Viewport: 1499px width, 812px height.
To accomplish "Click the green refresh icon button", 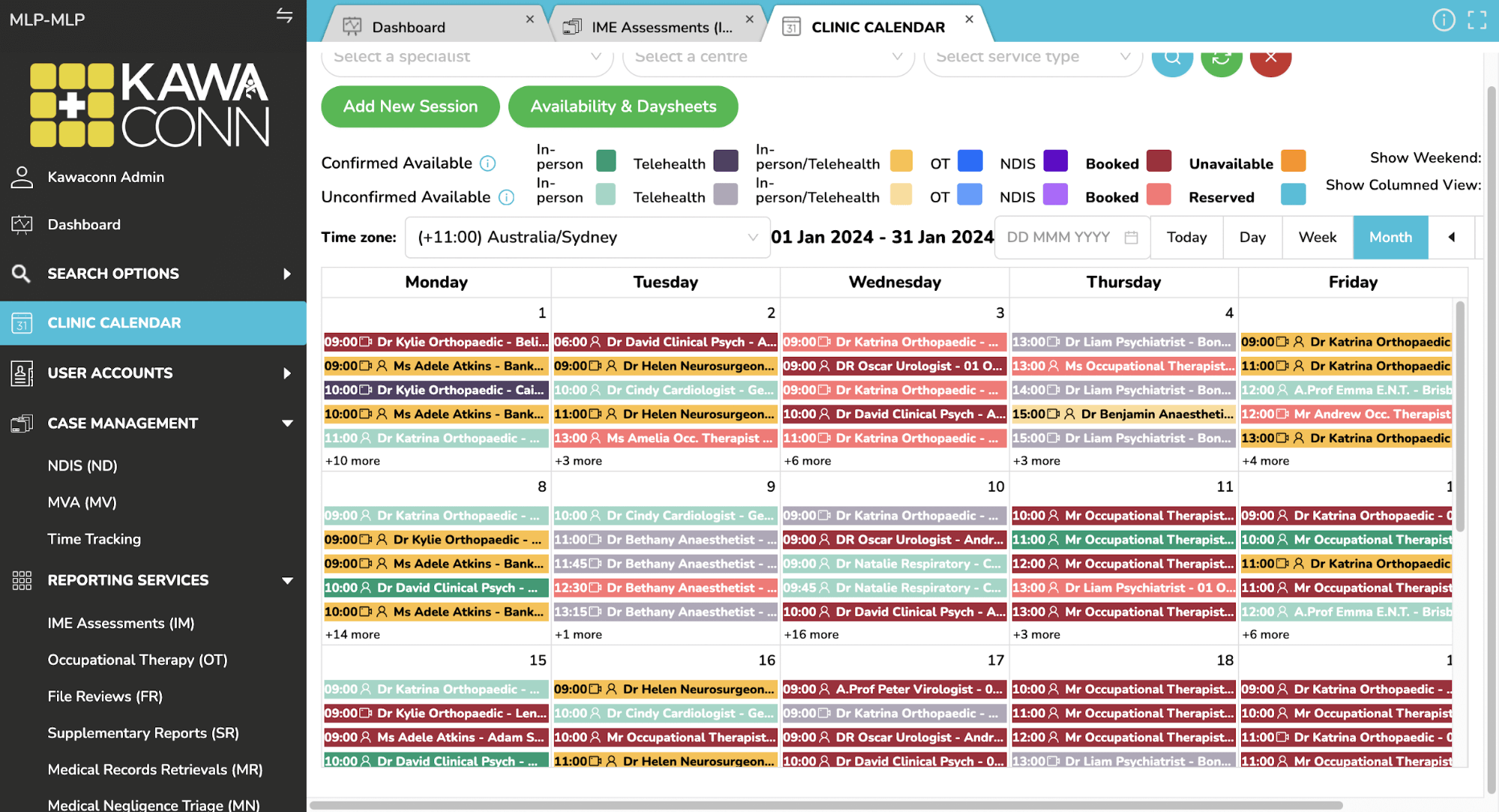I will [1222, 58].
